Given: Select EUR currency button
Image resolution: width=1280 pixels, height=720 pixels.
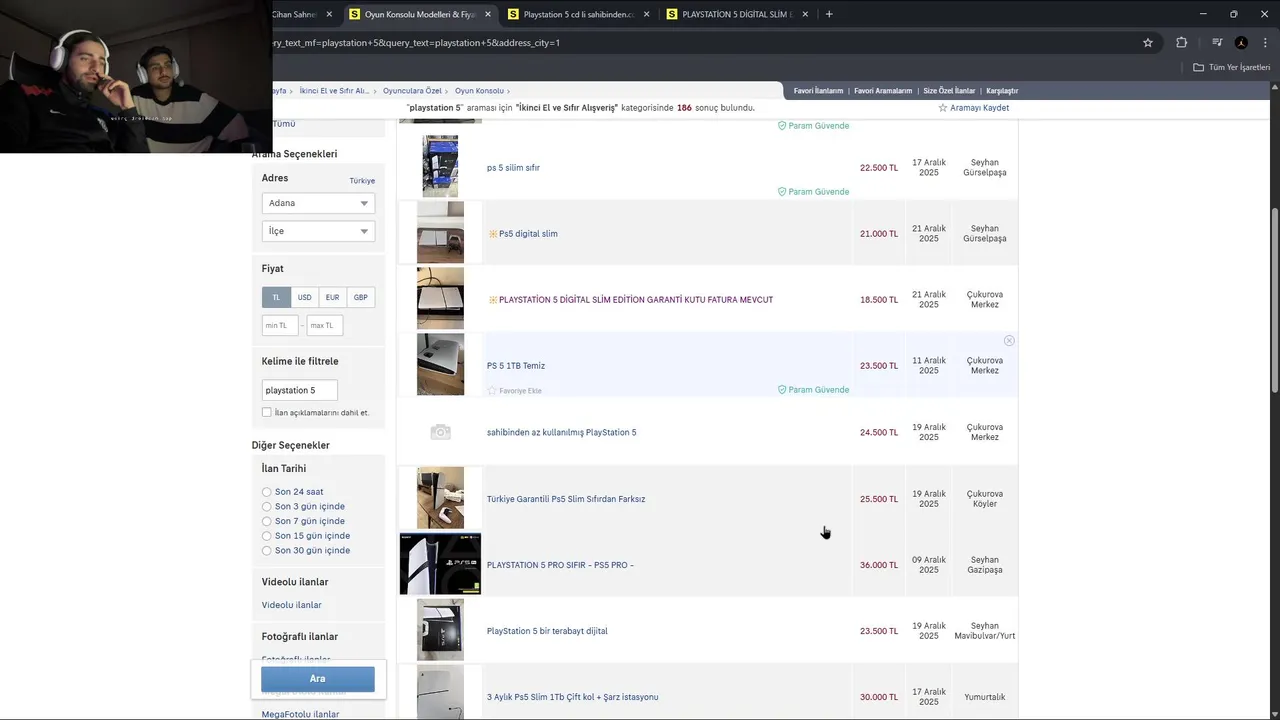Looking at the screenshot, I should (x=332, y=297).
